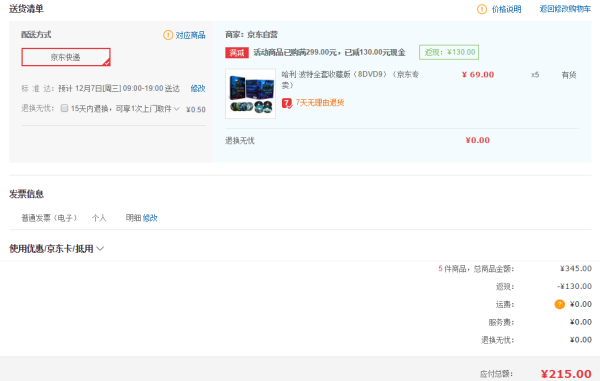Screen dimensions: 600x381
Task: Click 返回修改购物车 link
Action: (565, 9)
